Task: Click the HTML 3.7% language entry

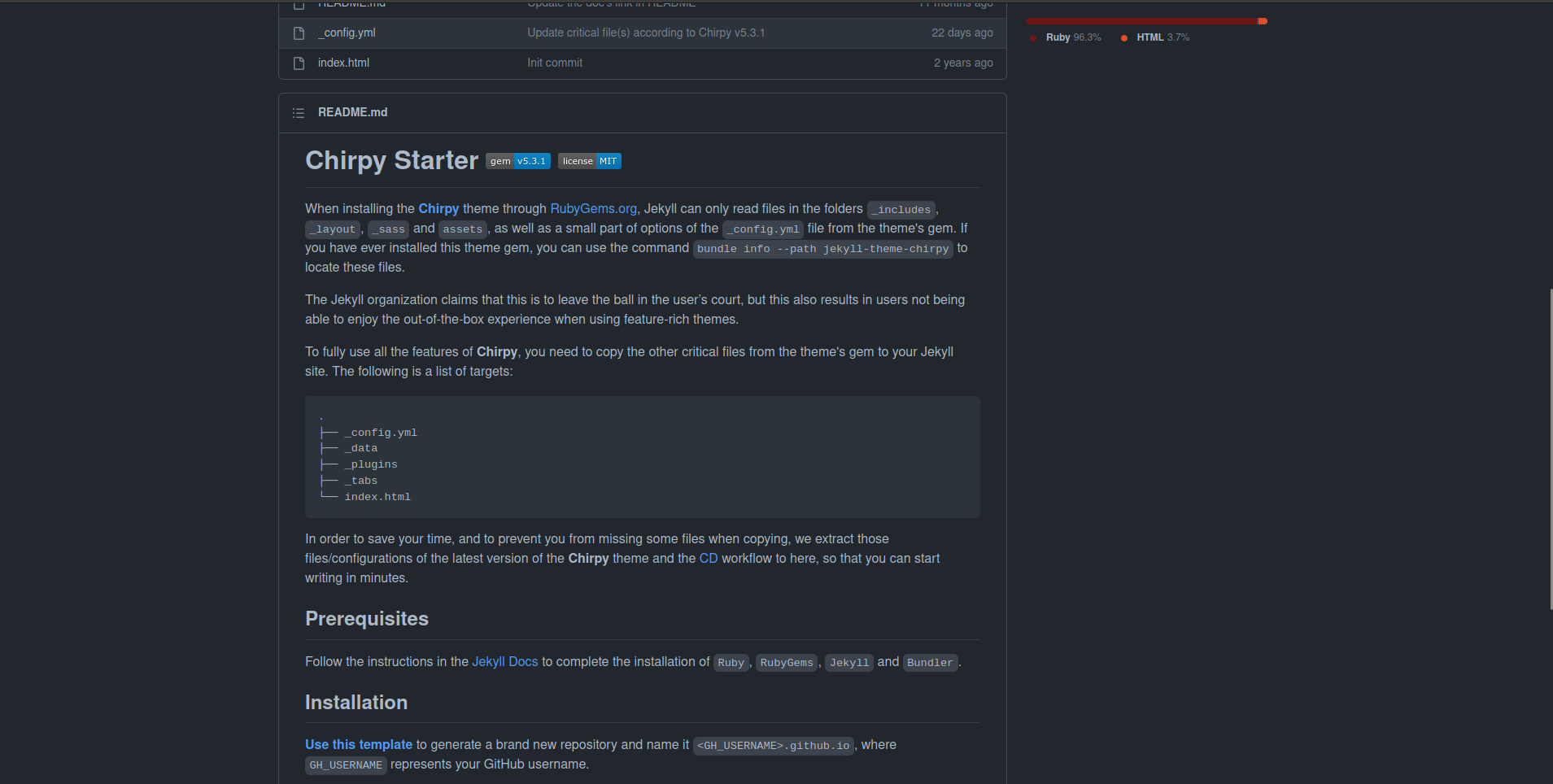Action: [1155, 37]
